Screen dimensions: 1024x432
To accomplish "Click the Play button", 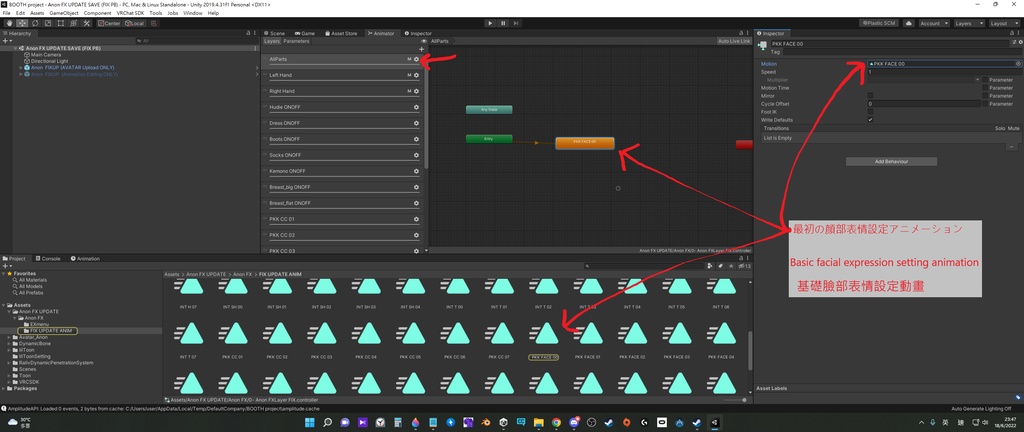I will (x=490, y=23).
